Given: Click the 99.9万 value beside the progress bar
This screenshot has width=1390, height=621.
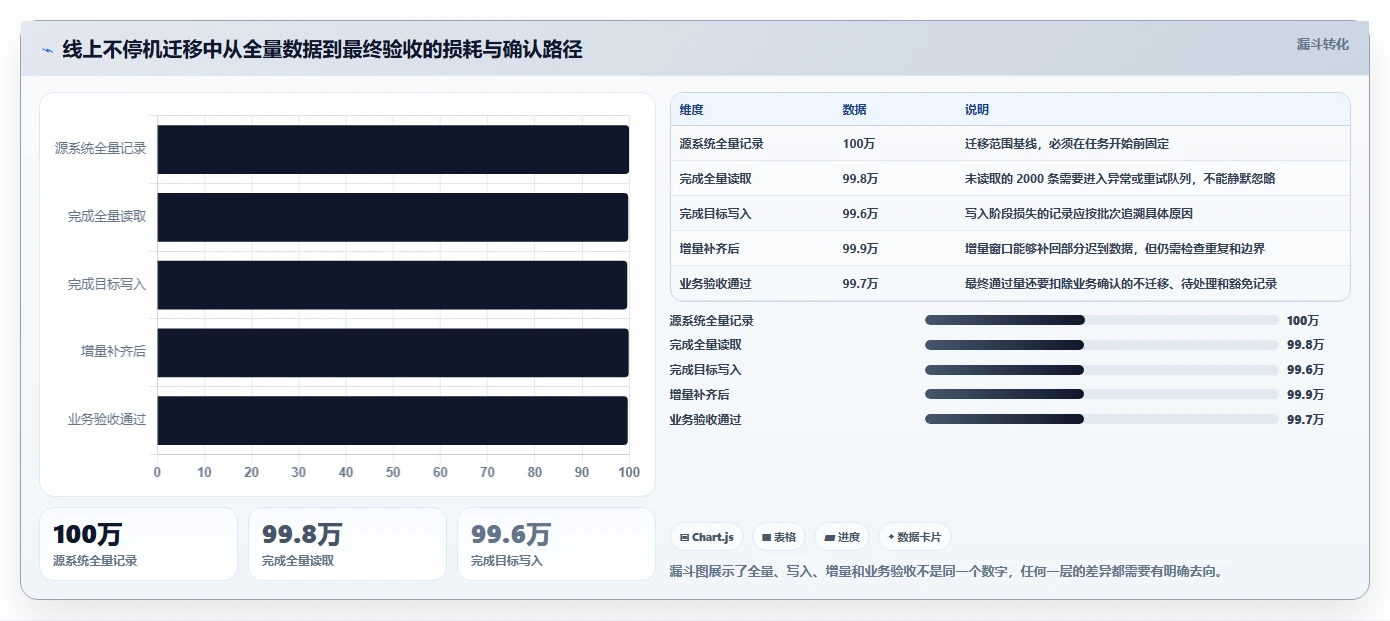Looking at the screenshot, I should [1305, 395].
